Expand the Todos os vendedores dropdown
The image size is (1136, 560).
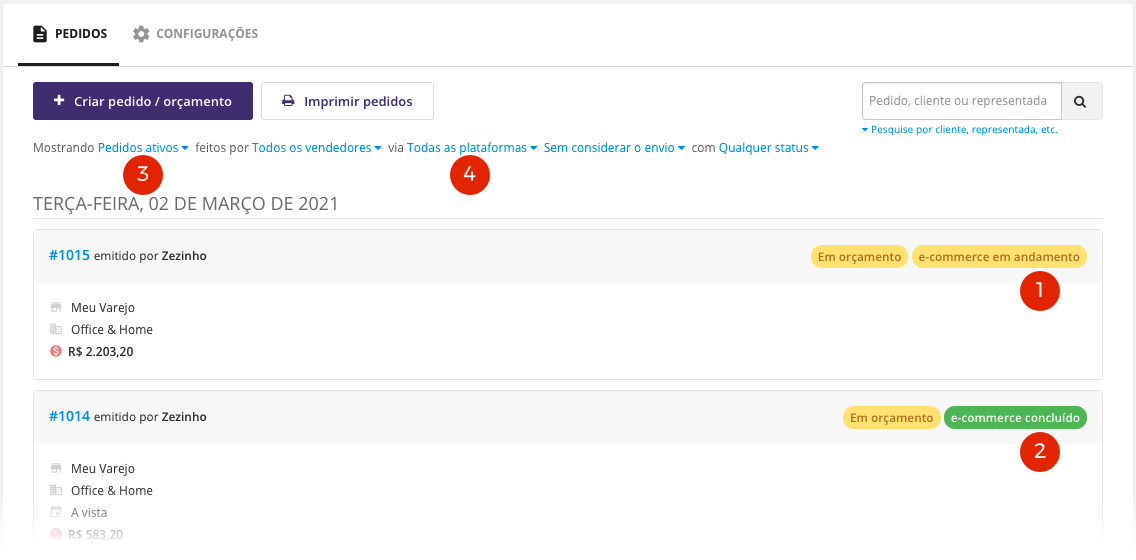click(x=317, y=148)
